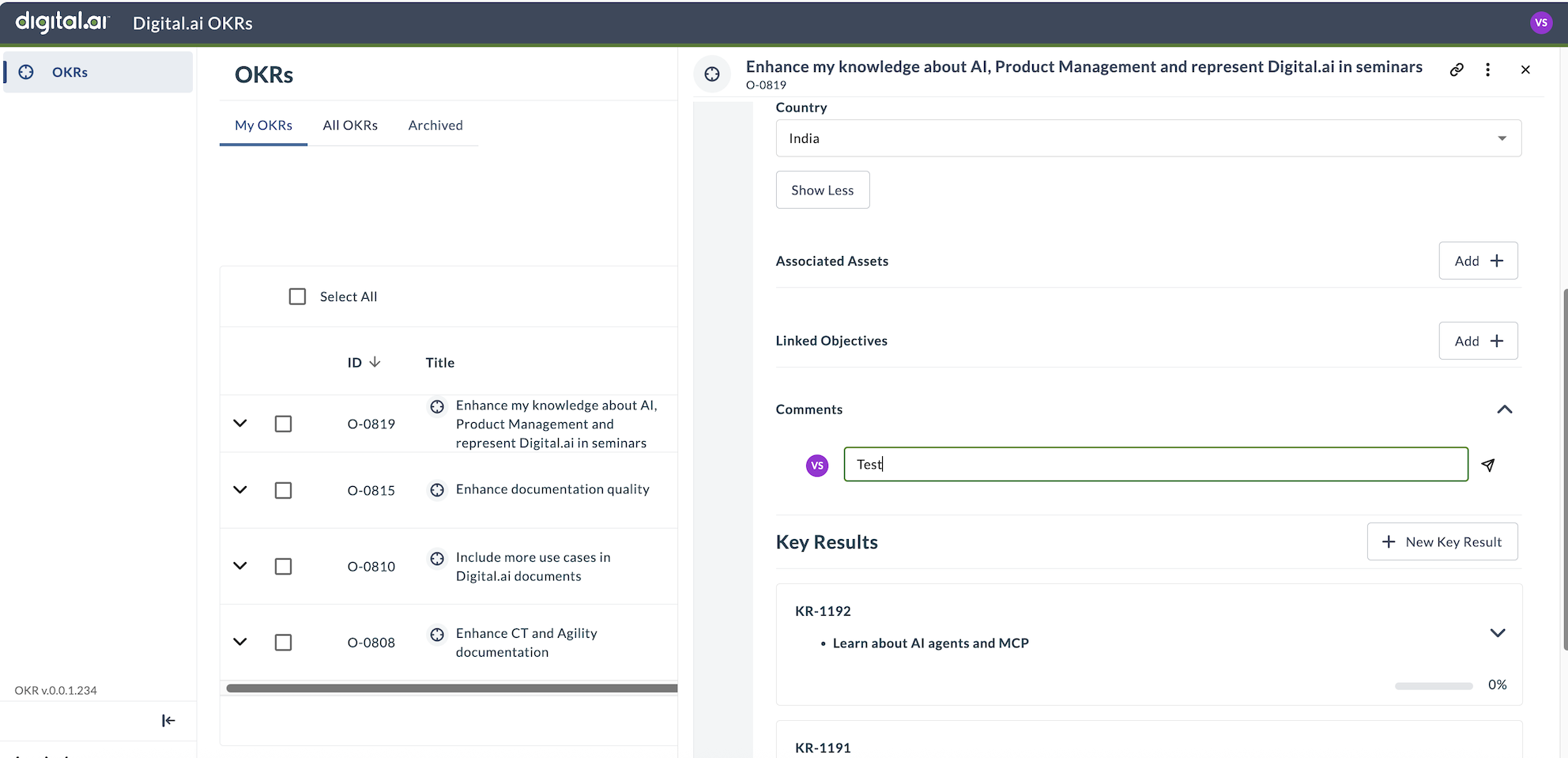Viewport: 1568px width, 758px height.
Task: Click the horizontal scrollbar under the OKR table
Action: 451,688
